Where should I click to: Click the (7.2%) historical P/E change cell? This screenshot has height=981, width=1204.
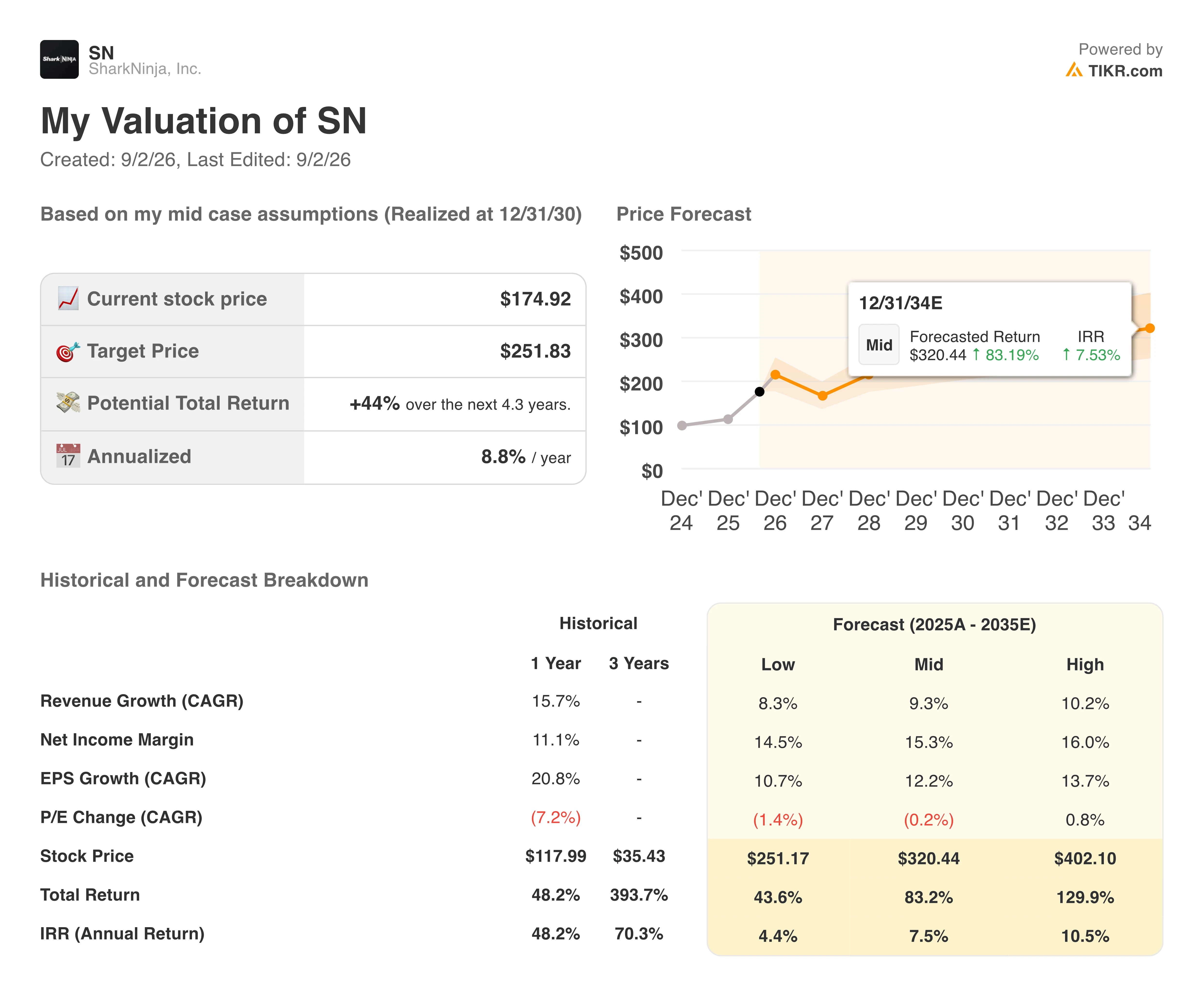[556, 818]
